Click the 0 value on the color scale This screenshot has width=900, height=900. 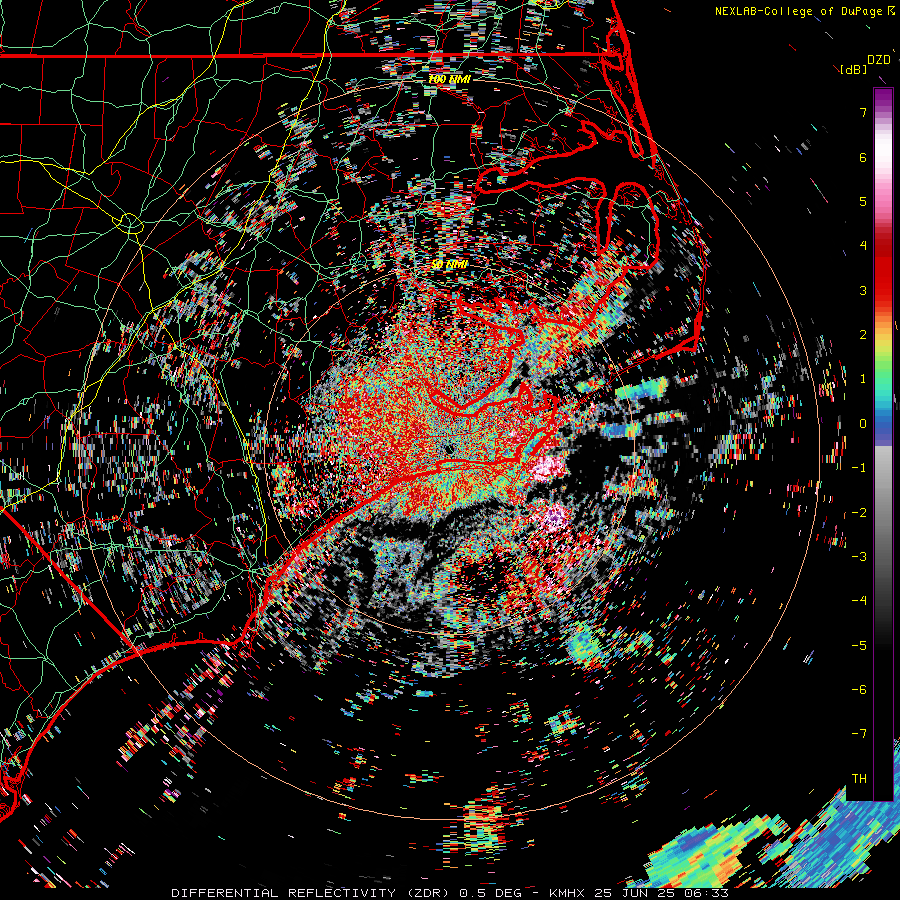coord(863,424)
